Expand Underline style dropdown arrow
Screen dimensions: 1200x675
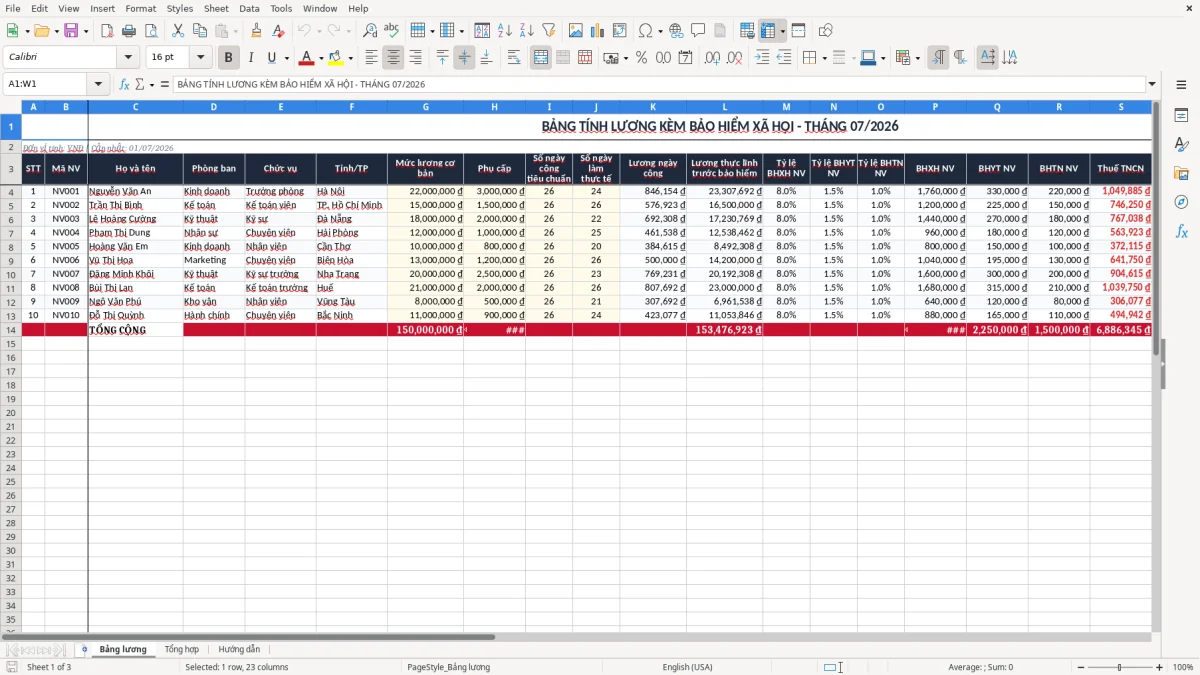click(286, 58)
